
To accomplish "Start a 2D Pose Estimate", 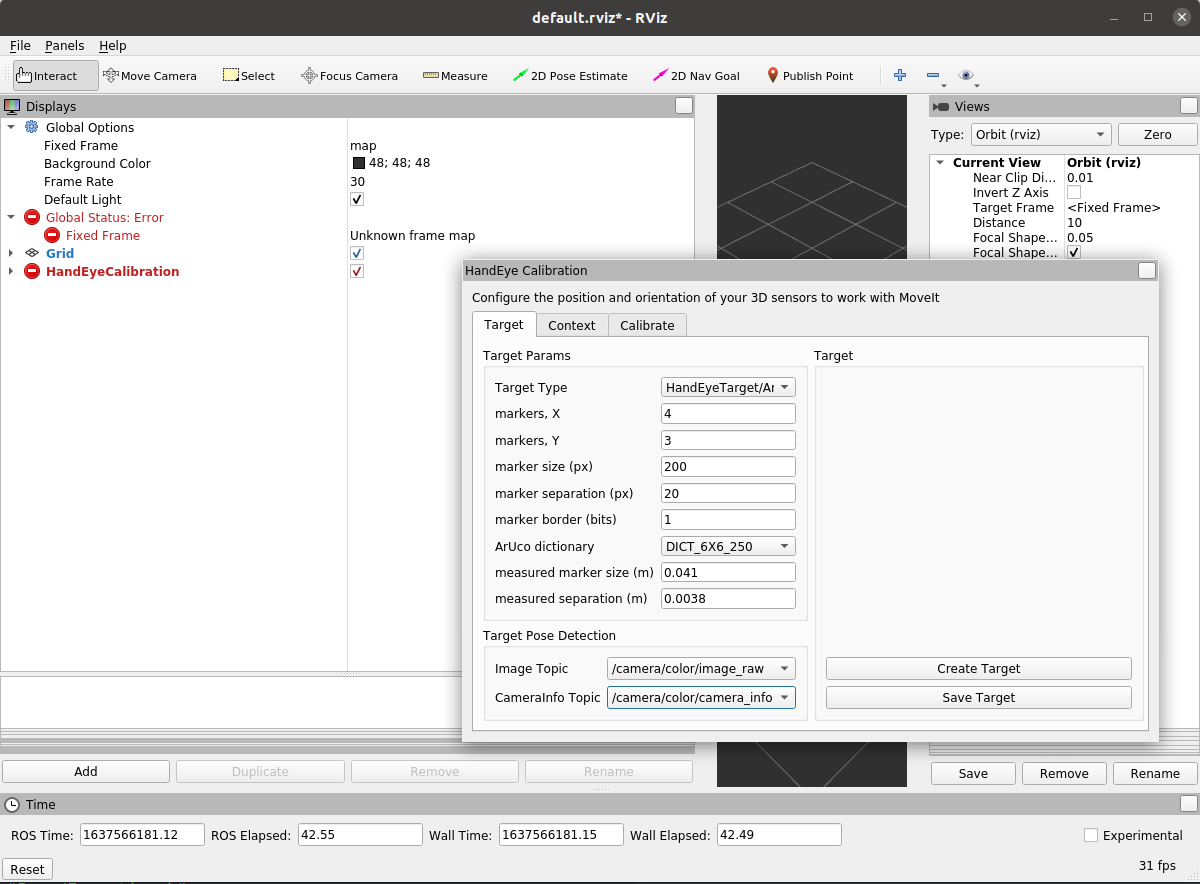I will click(570, 75).
